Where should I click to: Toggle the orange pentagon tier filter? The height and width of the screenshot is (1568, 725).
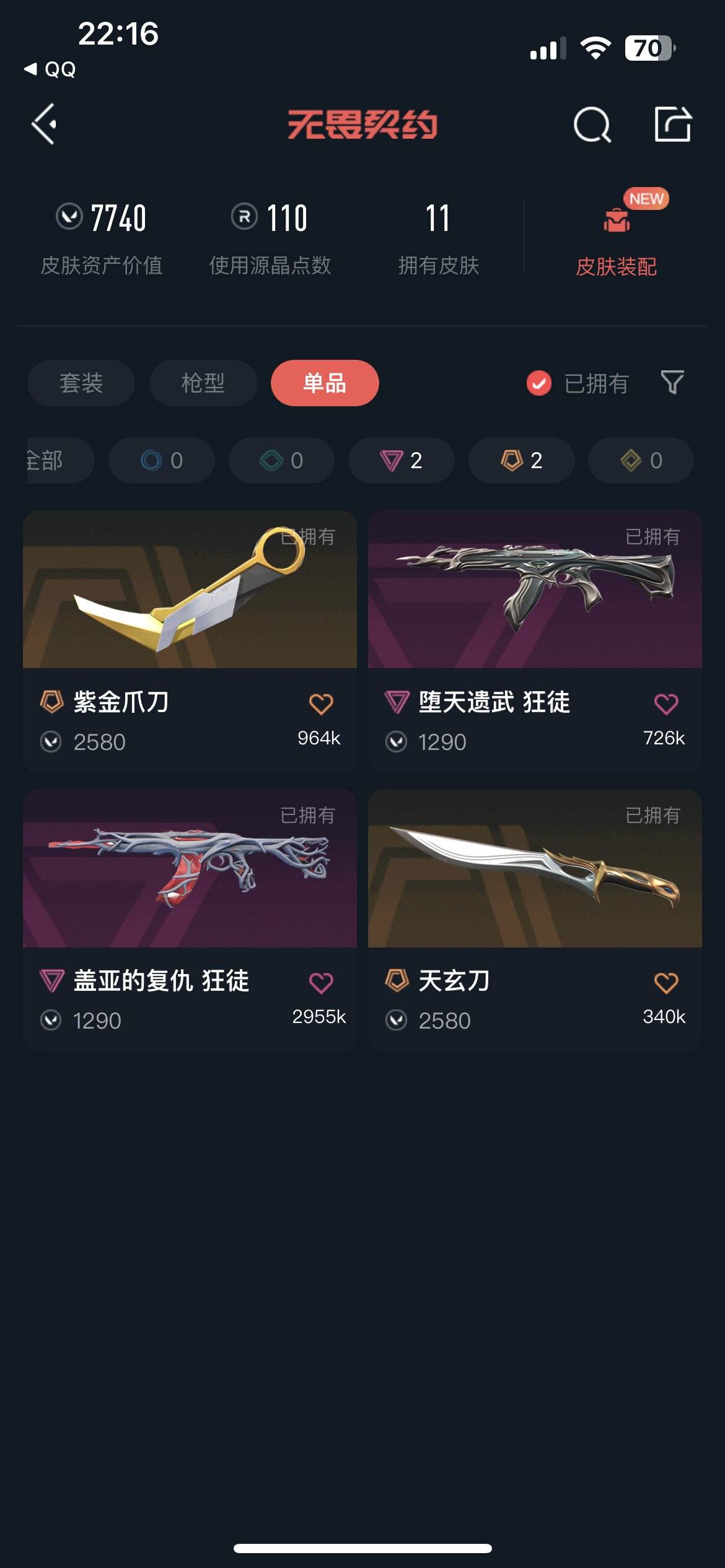(521, 460)
